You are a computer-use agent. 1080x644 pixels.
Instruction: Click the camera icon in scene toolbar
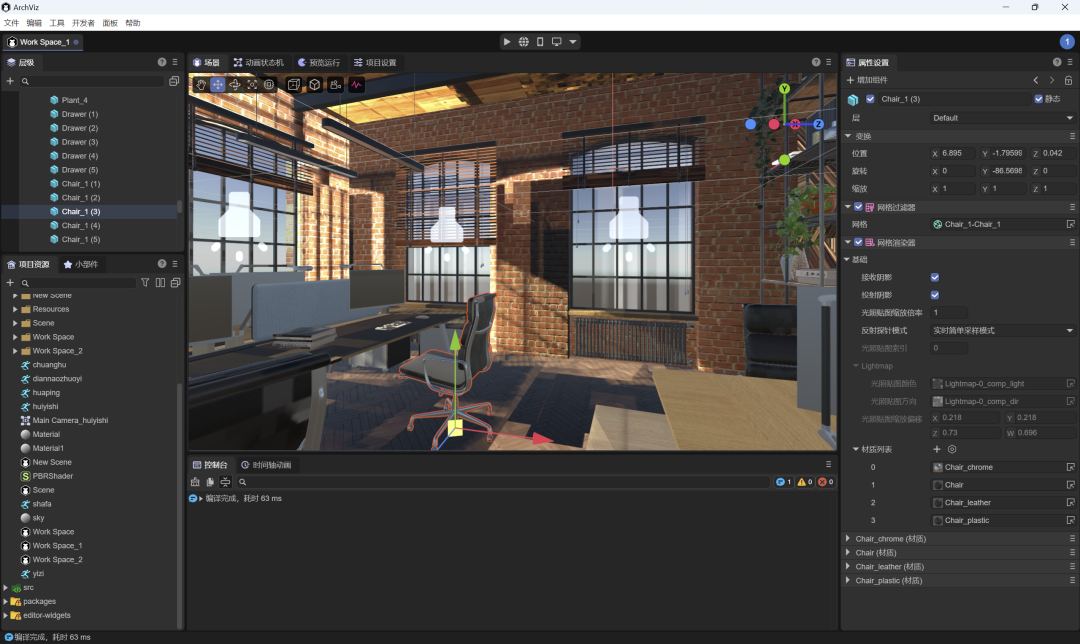[335, 85]
